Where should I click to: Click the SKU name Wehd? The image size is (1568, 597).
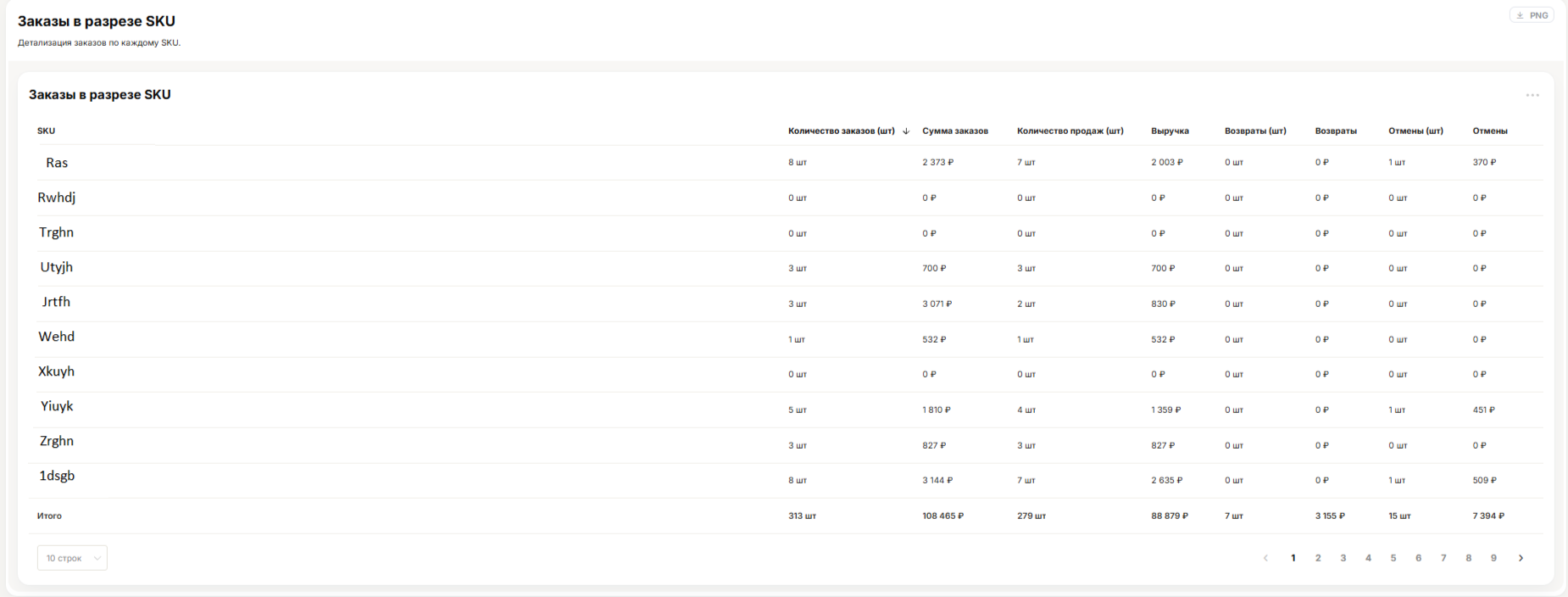[x=57, y=337]
